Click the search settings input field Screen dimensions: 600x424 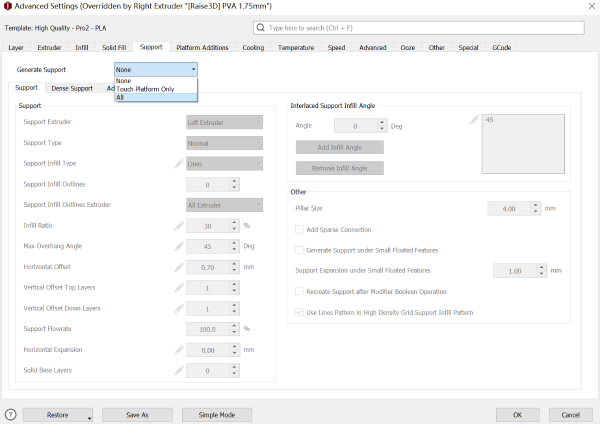[420, 30]
